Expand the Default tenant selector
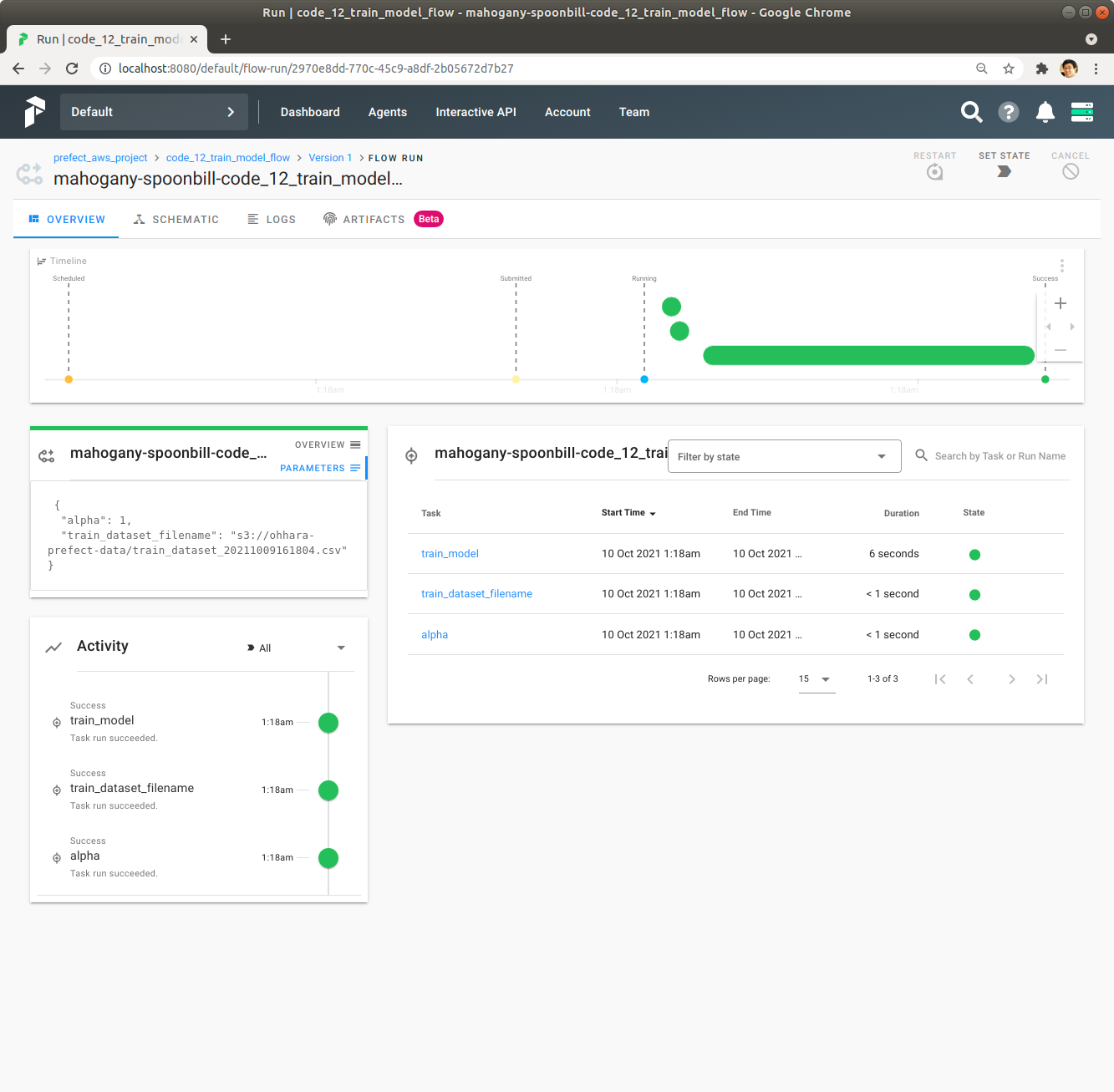 tap(154, 112)
